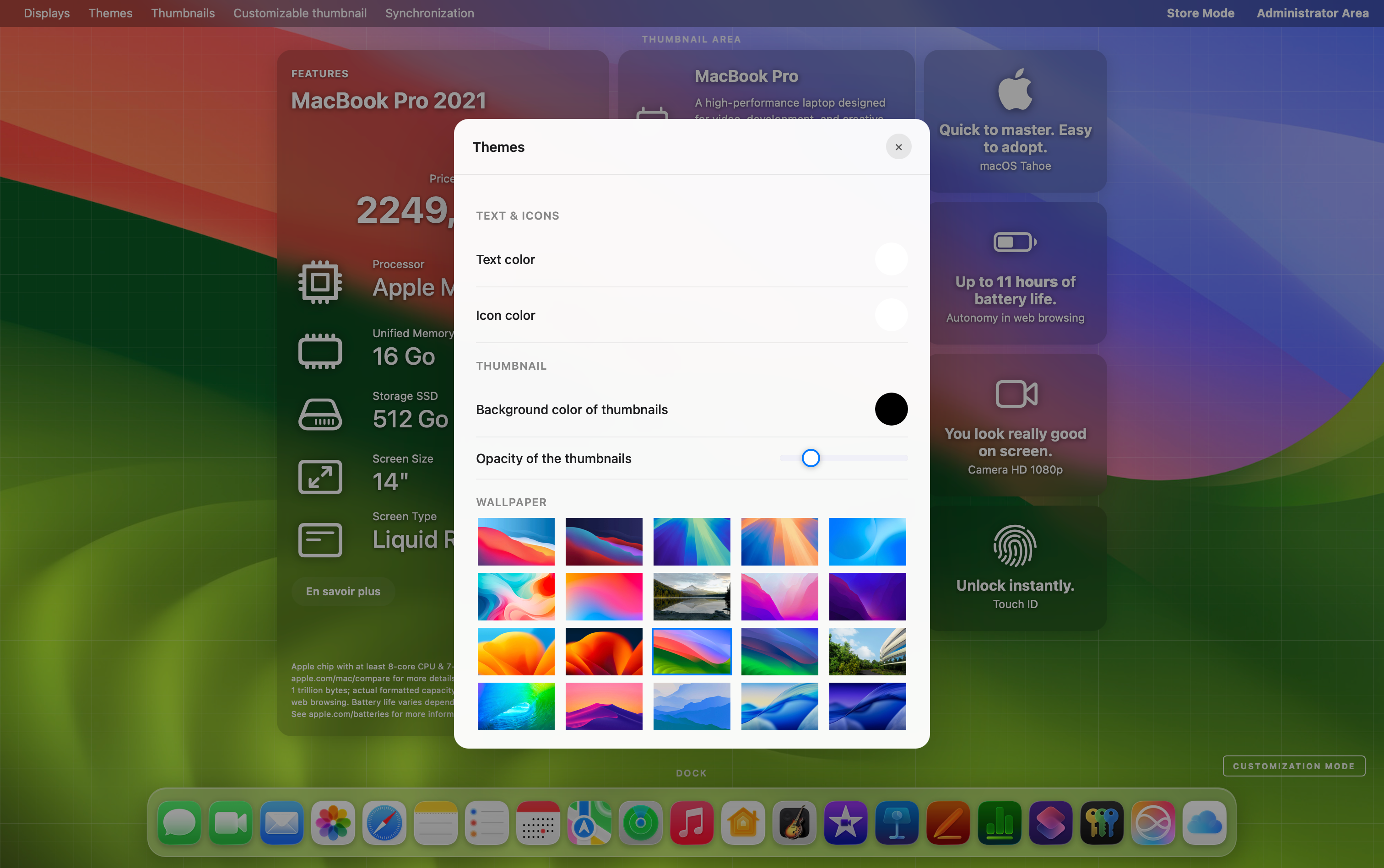Select the Big Sur light red-blue wallpaper
1384x868 pixels.
[x=516, y=541]
